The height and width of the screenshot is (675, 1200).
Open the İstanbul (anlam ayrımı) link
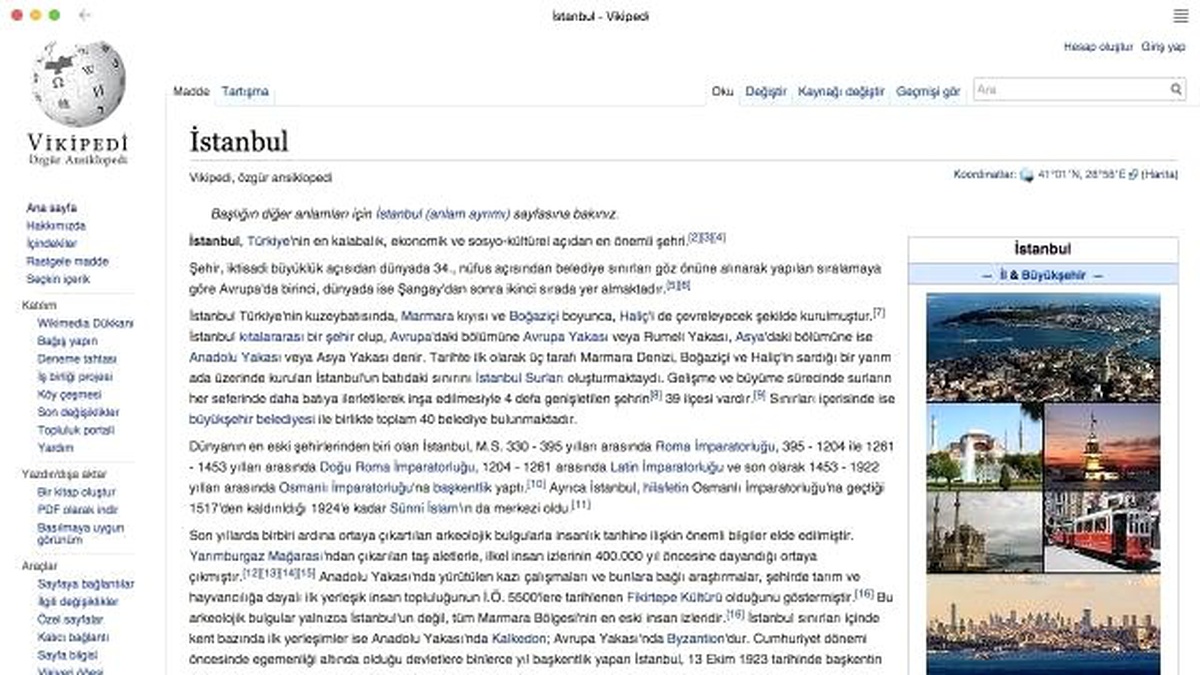(443, 214)
